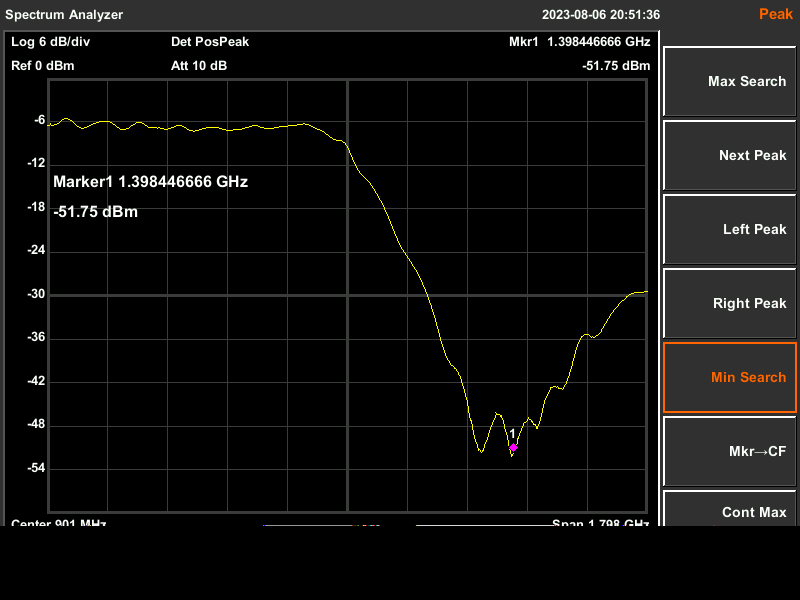This screenshot has width=800, height=600.
Task: Click the Att 10 dB attenuation label
Action: click(x=199, y=66)
